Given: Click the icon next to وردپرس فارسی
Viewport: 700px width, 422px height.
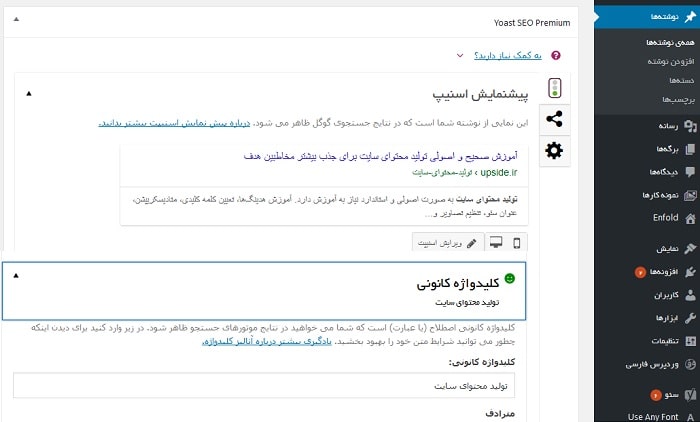Looking at the screenshot, I should (690, 364).
